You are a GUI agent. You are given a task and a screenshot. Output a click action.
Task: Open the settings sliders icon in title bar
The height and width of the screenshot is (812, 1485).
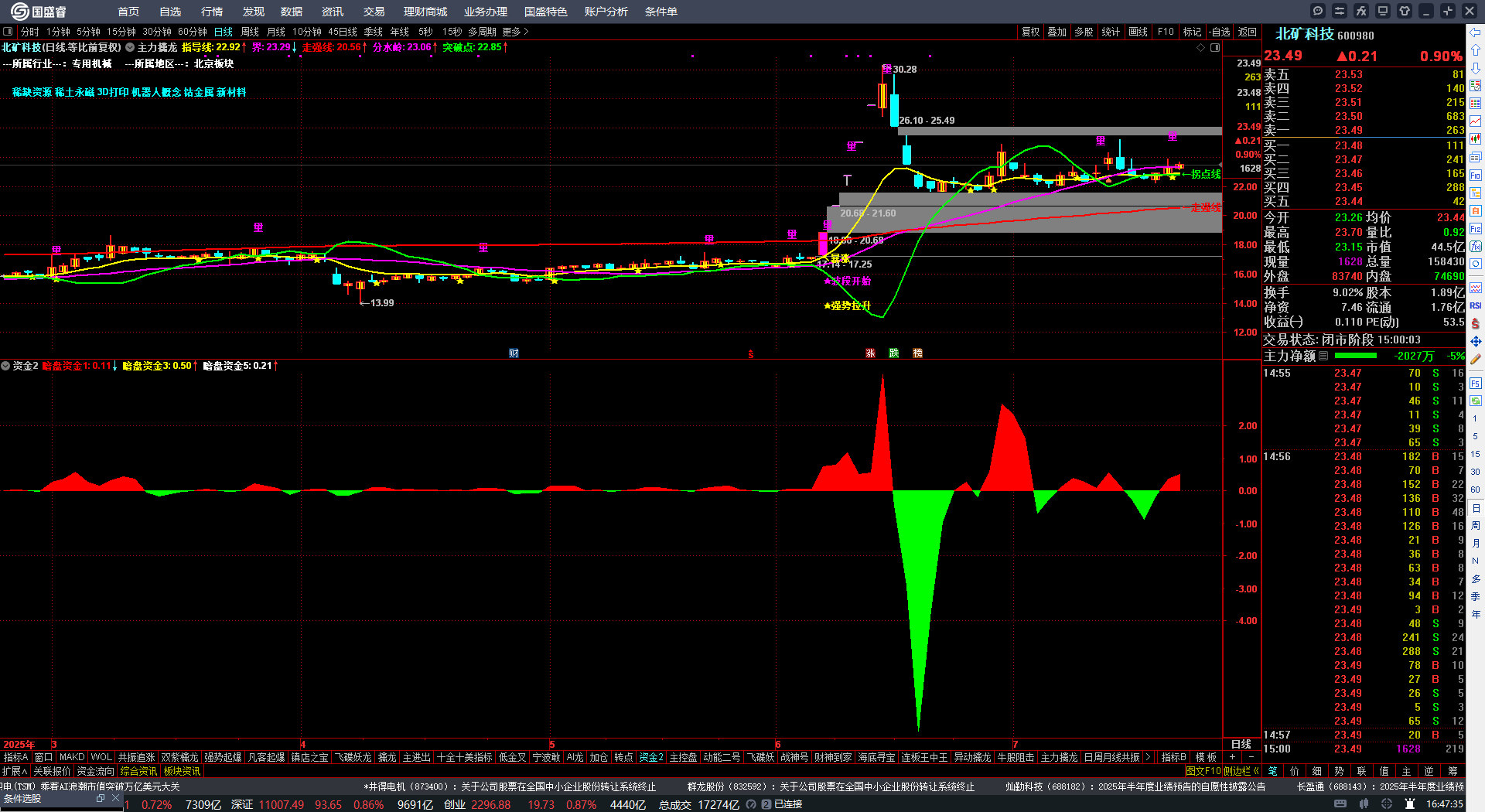(1340, 11)
